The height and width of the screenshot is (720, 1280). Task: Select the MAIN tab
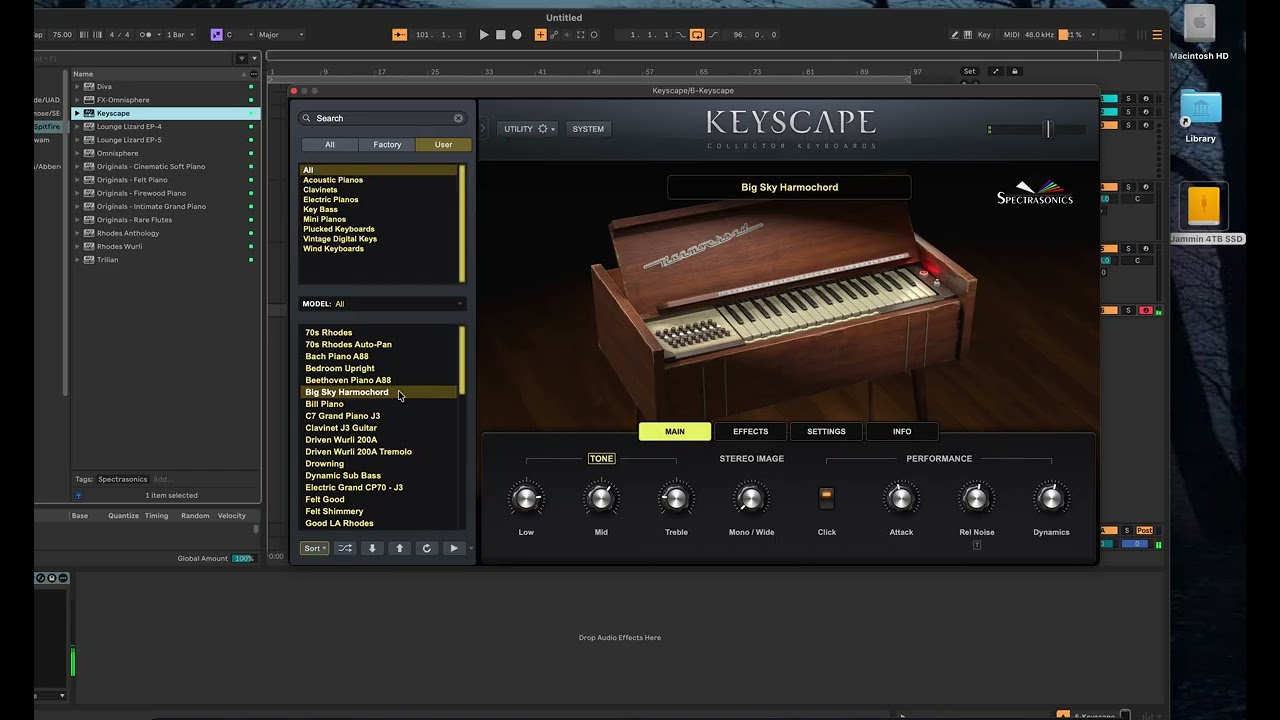[x=675, y=432]
